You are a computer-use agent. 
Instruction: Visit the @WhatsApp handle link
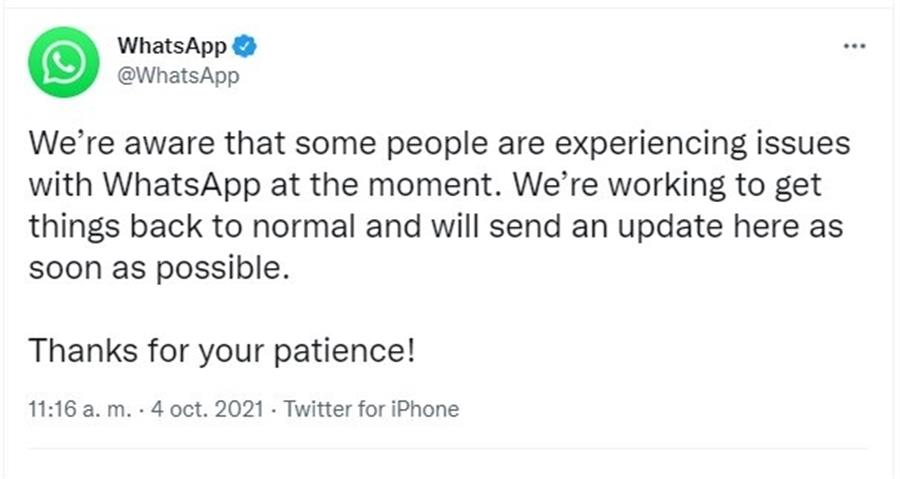[x=178, y=76]
